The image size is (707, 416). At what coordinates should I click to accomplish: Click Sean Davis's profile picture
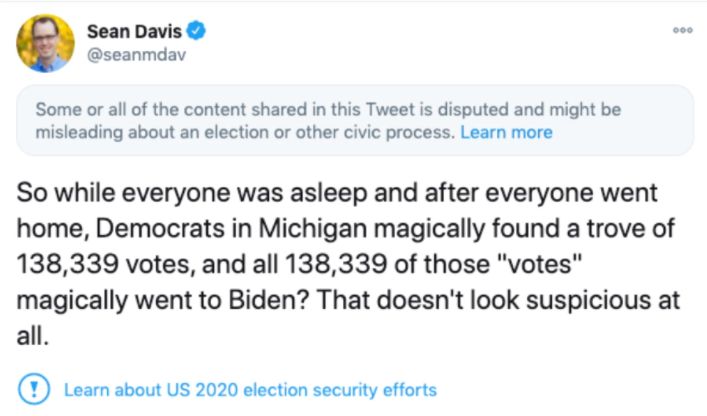coord(46,43)
